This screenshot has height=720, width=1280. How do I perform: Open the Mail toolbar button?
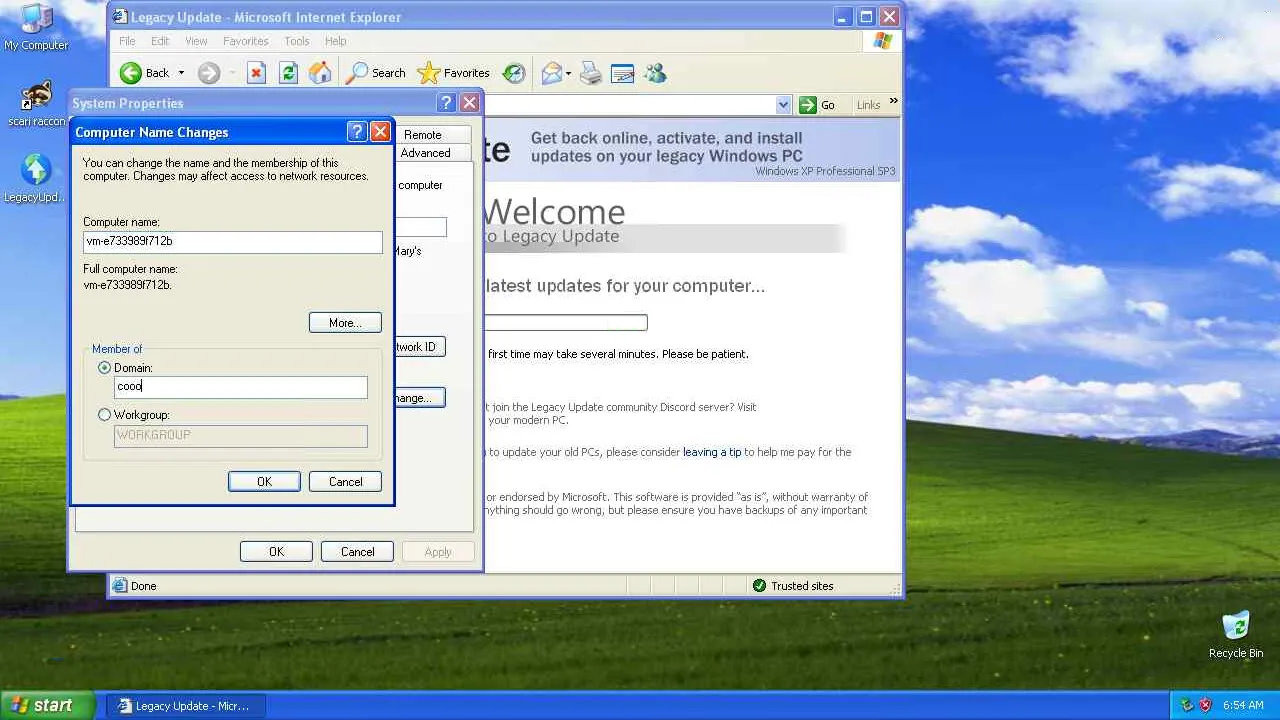coord(551,73)
